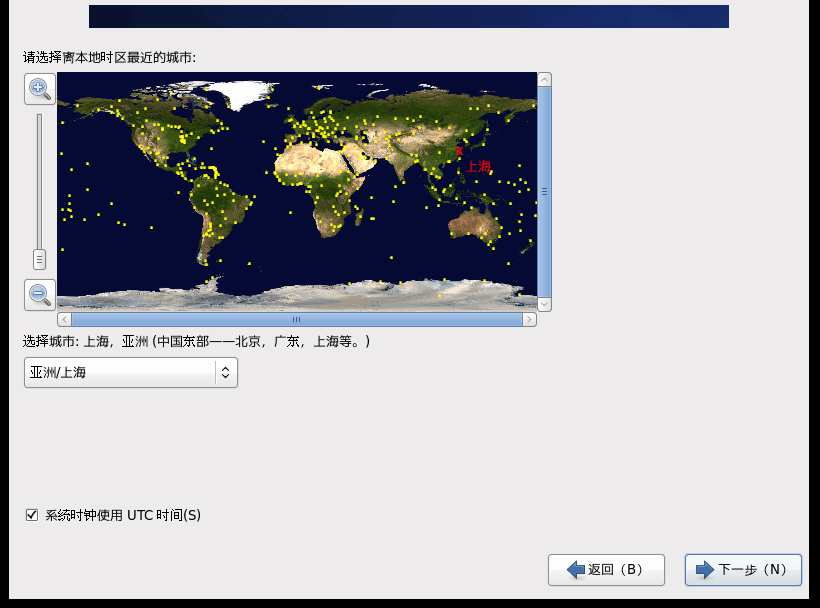820x608 pixels.
Task: Click the world map over Australia
Action: [475, 224]
